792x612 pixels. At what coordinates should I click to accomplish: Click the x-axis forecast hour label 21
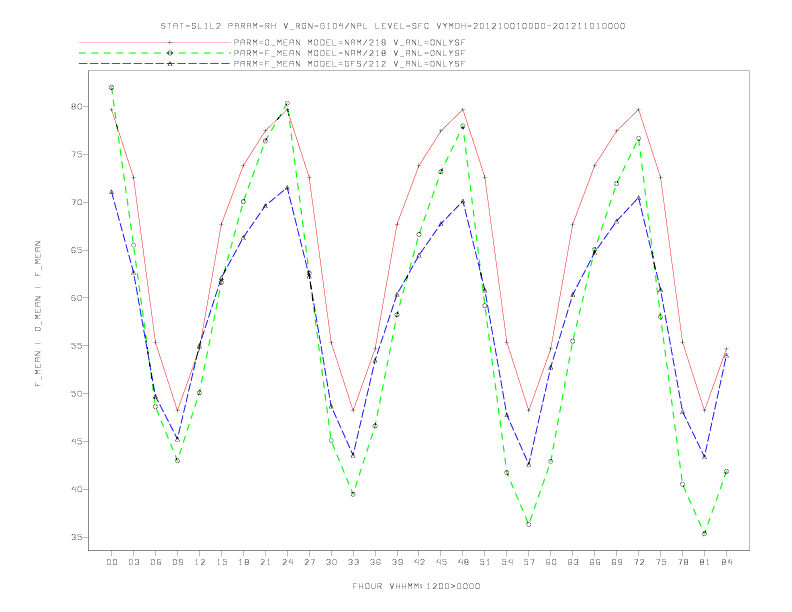[265, 562]
